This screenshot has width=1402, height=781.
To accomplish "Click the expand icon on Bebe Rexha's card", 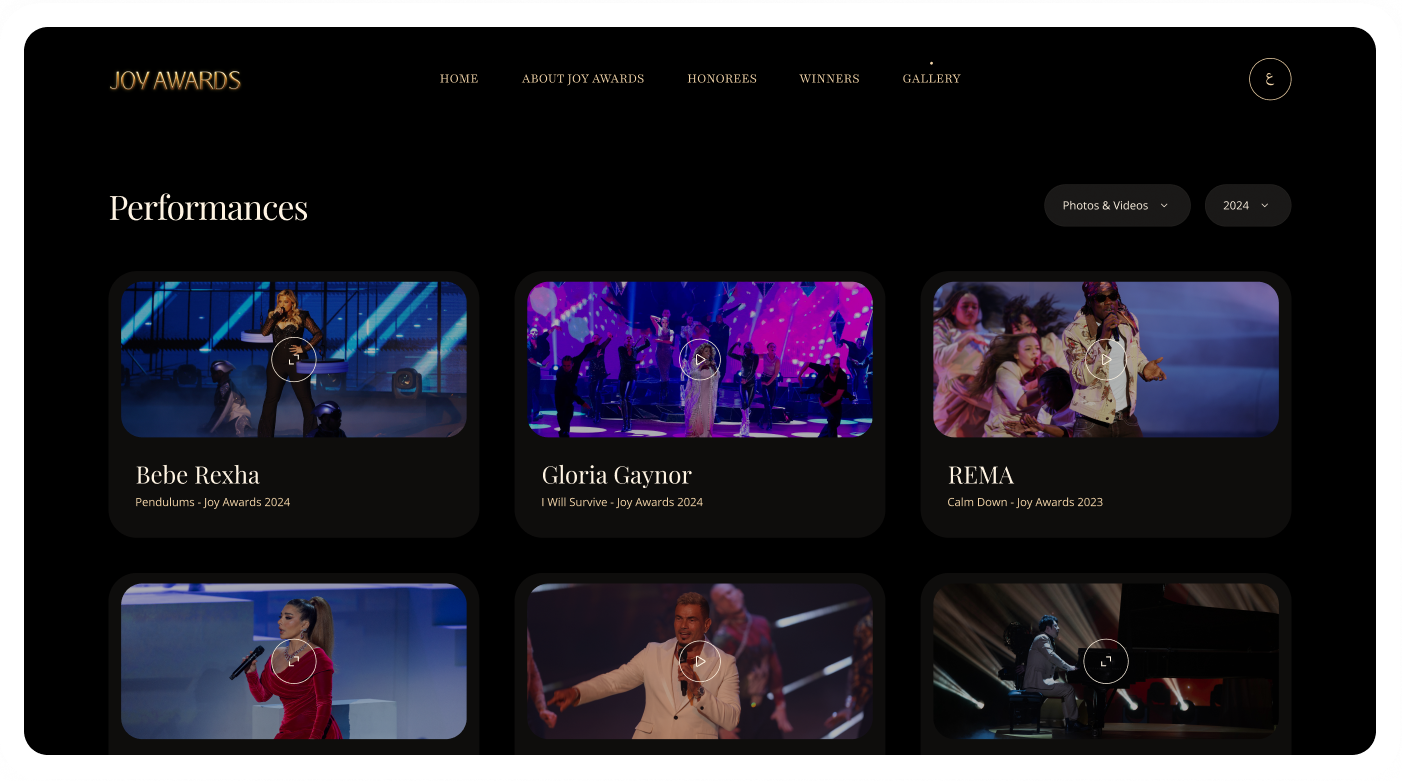I will tap(294, 359).
